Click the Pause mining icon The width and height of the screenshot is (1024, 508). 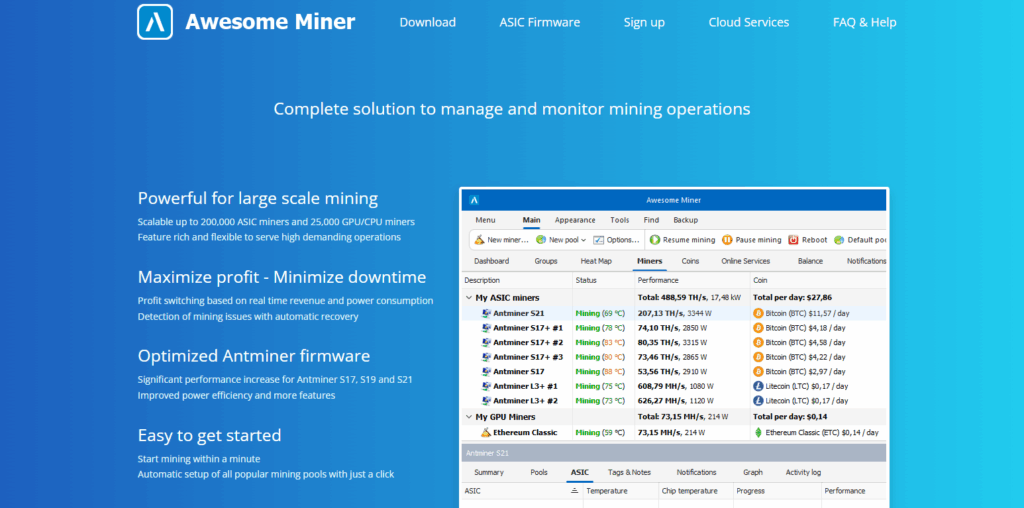pyautogui.click(x=728, y=240)
